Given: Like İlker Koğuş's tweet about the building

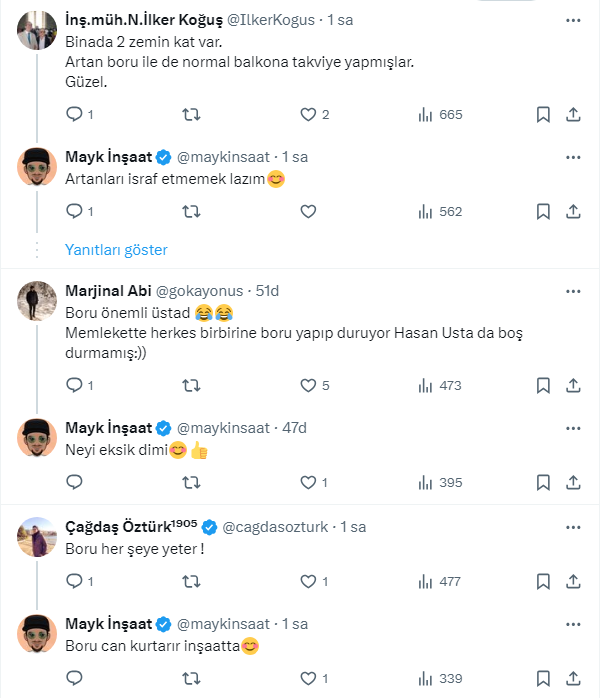Looking at the screenshot, I should [309, 115].
